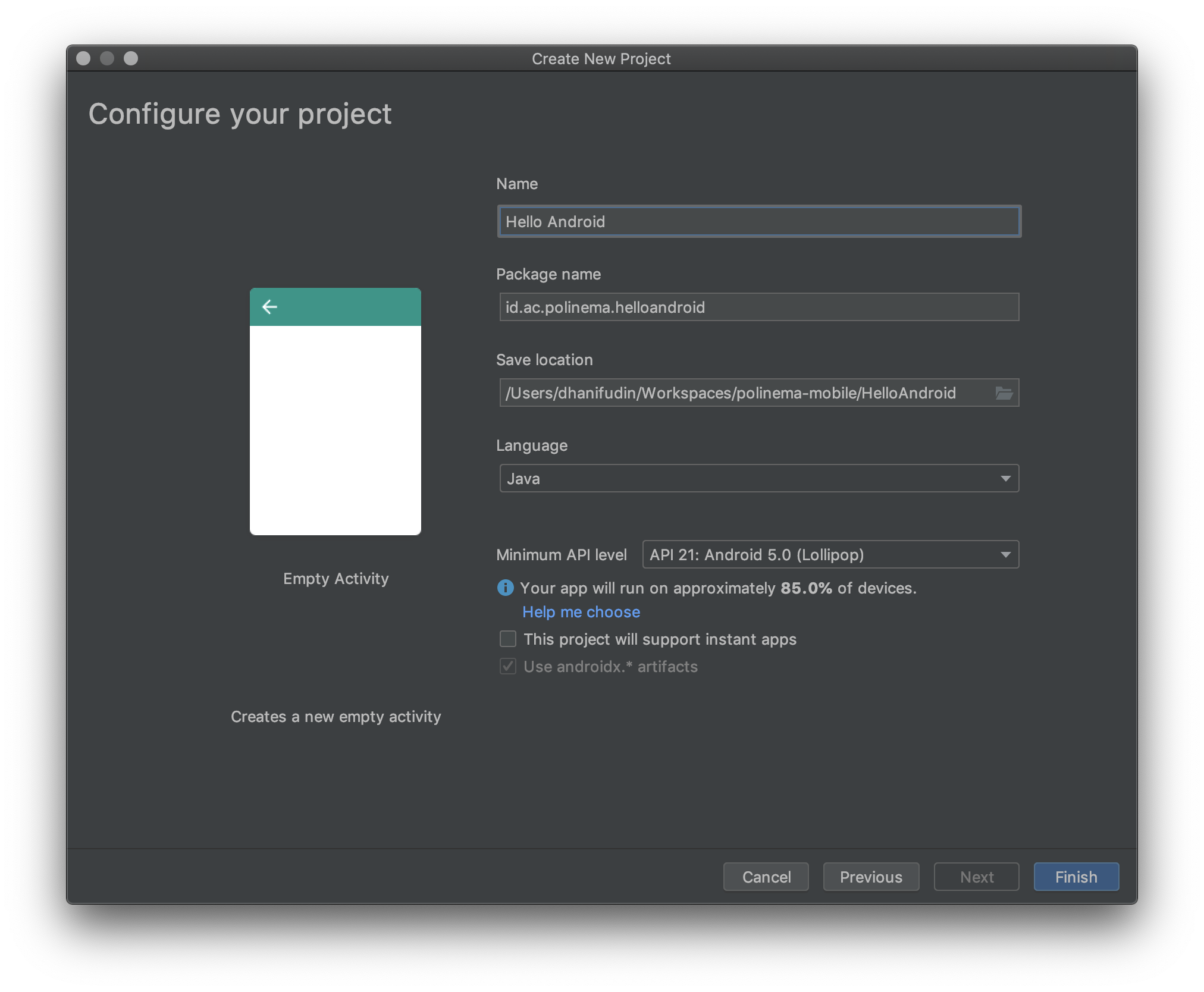Enable 'Use androidx.* artifacts' checkbox
Screen dimensions: 1204x992
[x=506, y=666]
